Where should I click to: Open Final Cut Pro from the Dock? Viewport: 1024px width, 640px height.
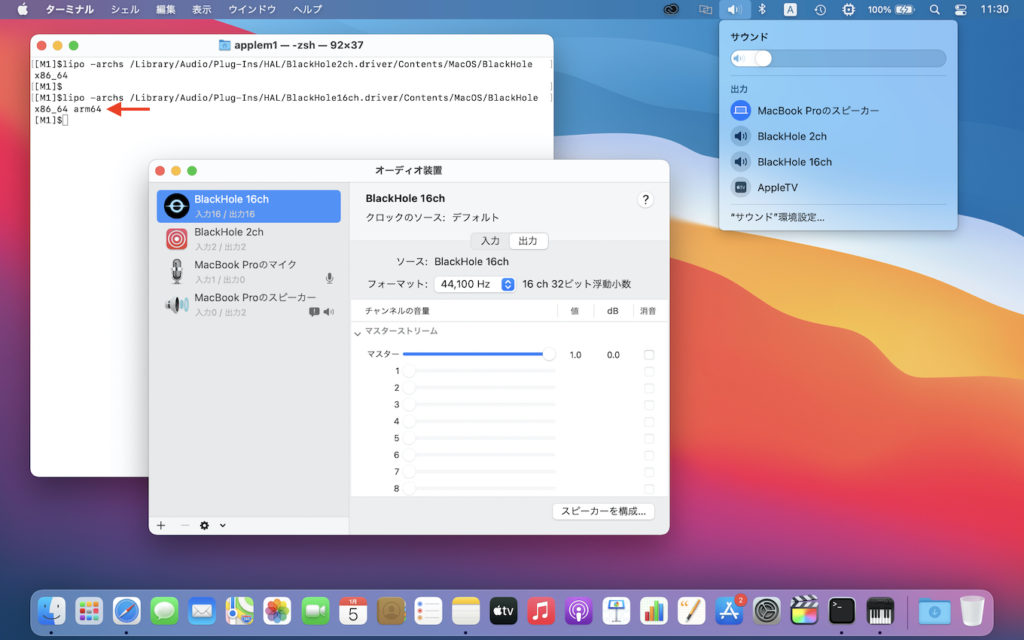(x=804, y=610)
